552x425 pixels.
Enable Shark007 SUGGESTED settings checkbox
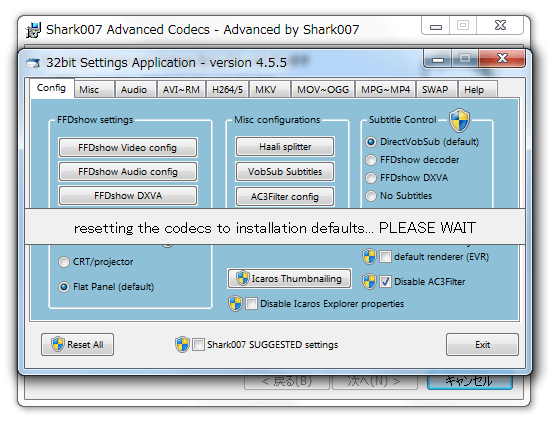click(198, 345)
